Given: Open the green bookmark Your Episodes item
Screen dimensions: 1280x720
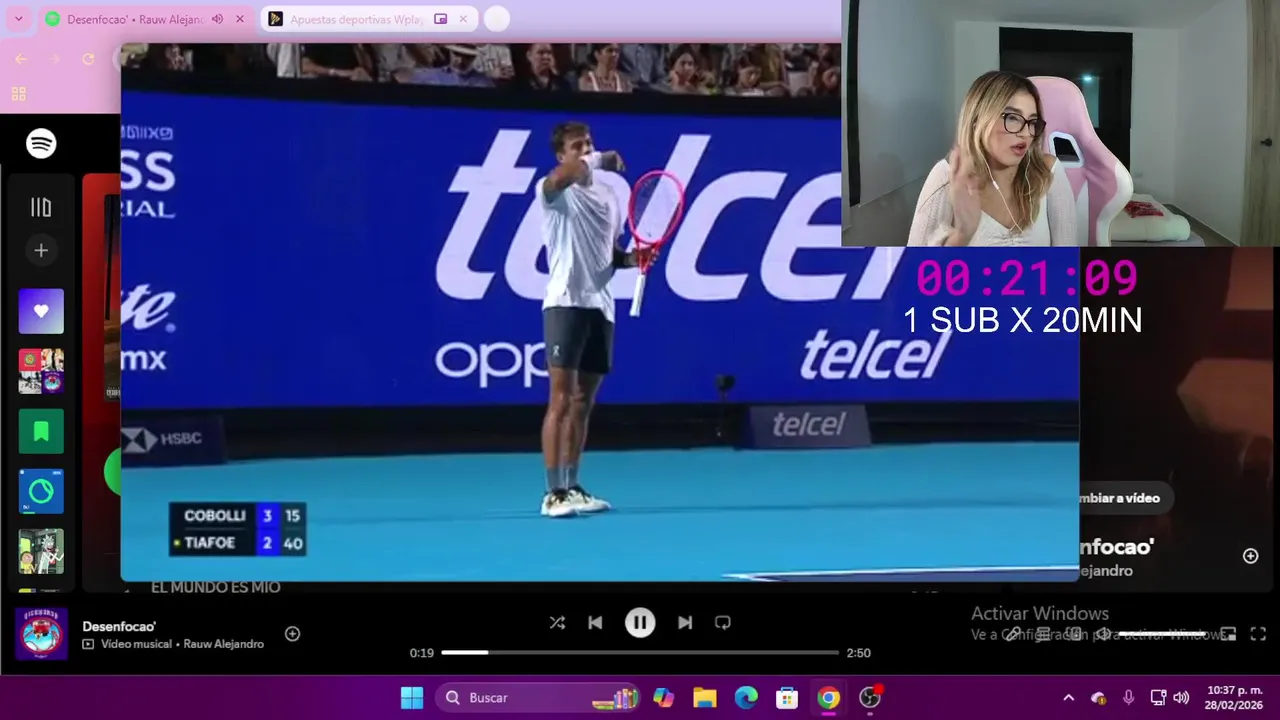Looking at the screenshot, I should point(41,431).
